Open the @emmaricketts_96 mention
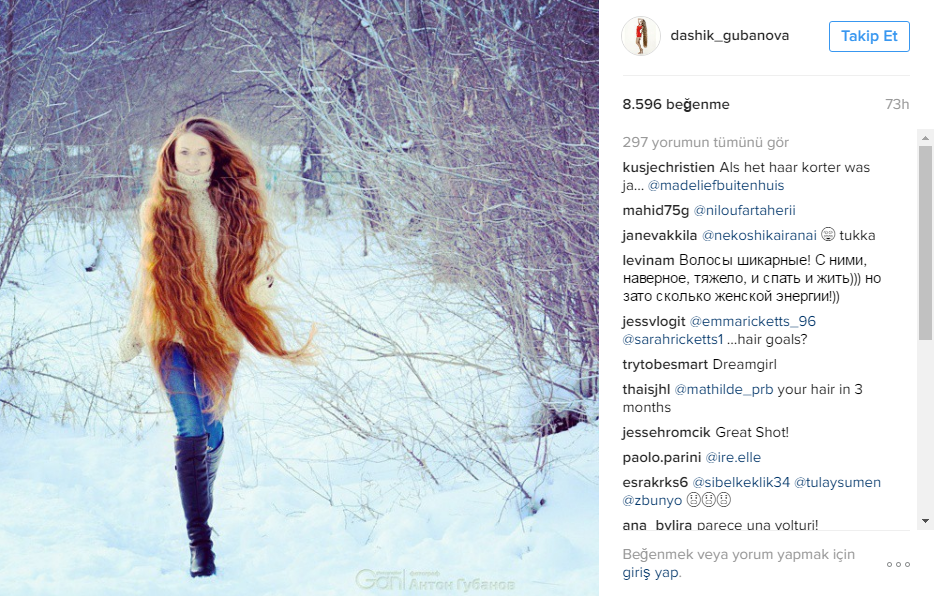Viewport: 934px width, 596px height. pos(752,322)
